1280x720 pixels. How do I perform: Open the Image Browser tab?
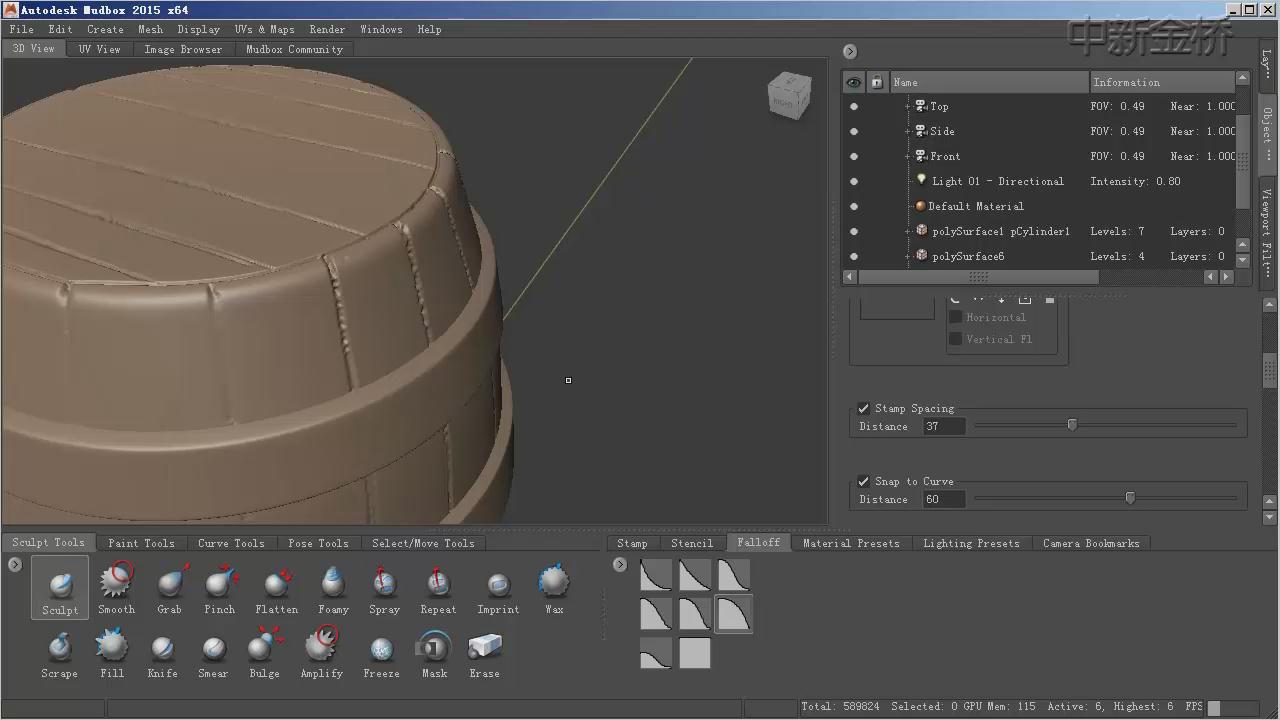(x=183, y=49)
